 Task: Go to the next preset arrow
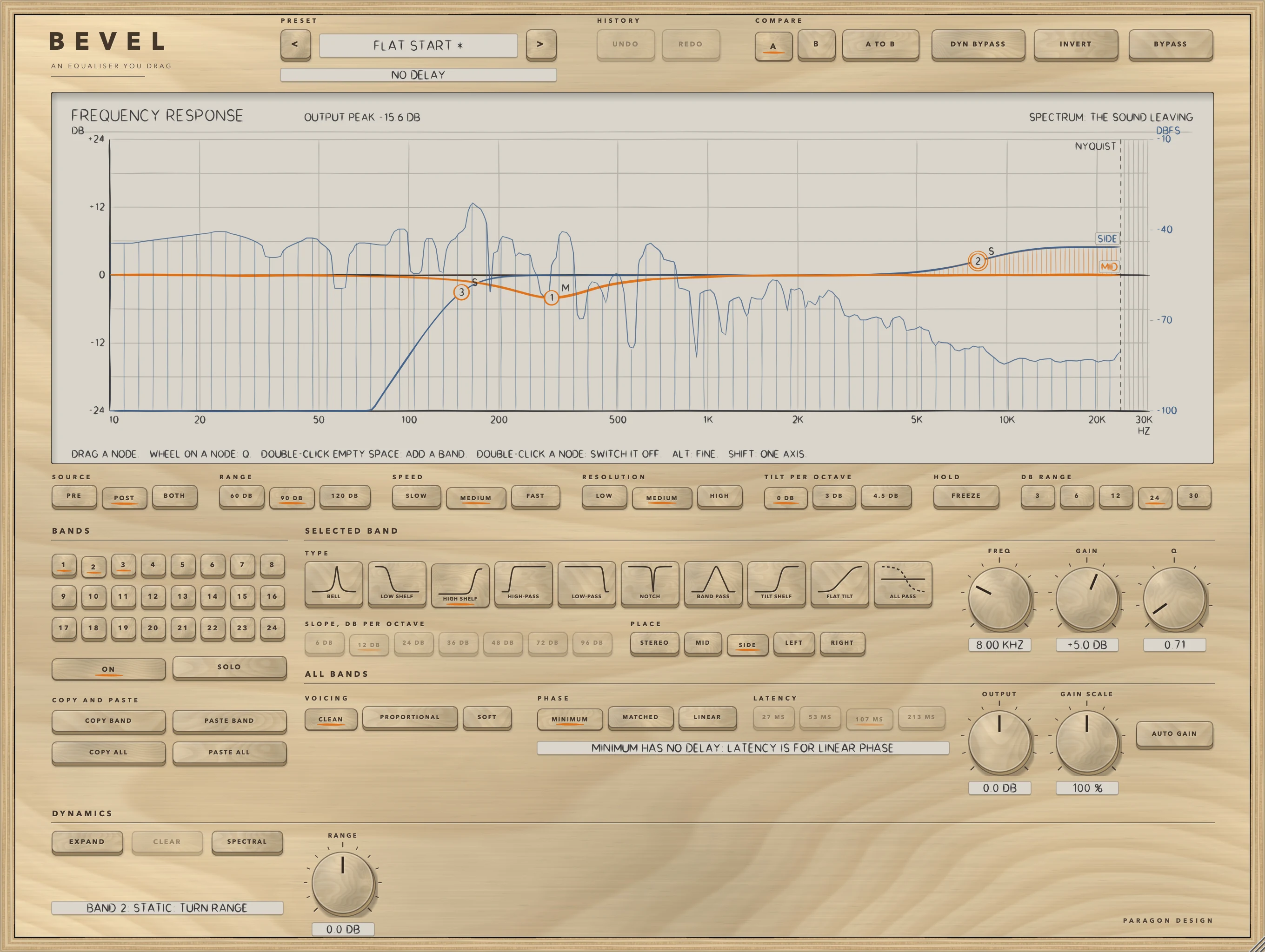click(540, 44)
